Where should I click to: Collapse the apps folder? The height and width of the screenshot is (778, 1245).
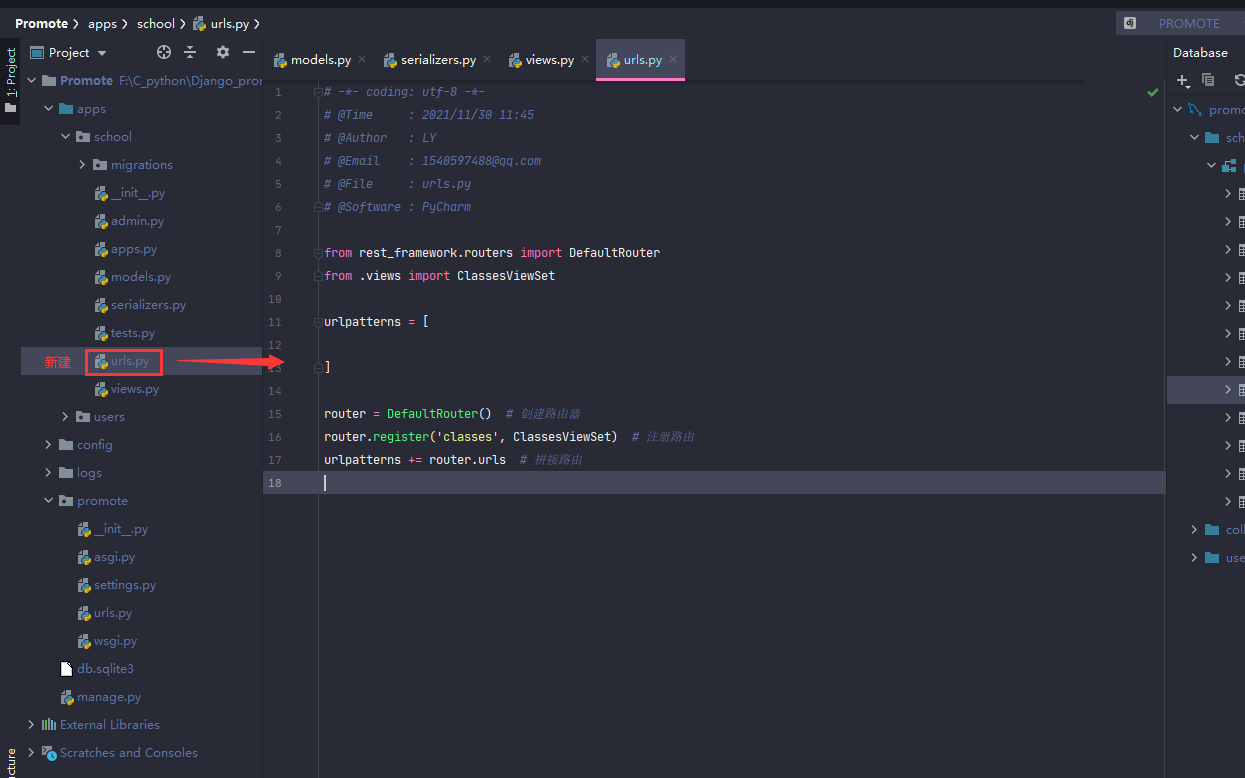(48, 109)
